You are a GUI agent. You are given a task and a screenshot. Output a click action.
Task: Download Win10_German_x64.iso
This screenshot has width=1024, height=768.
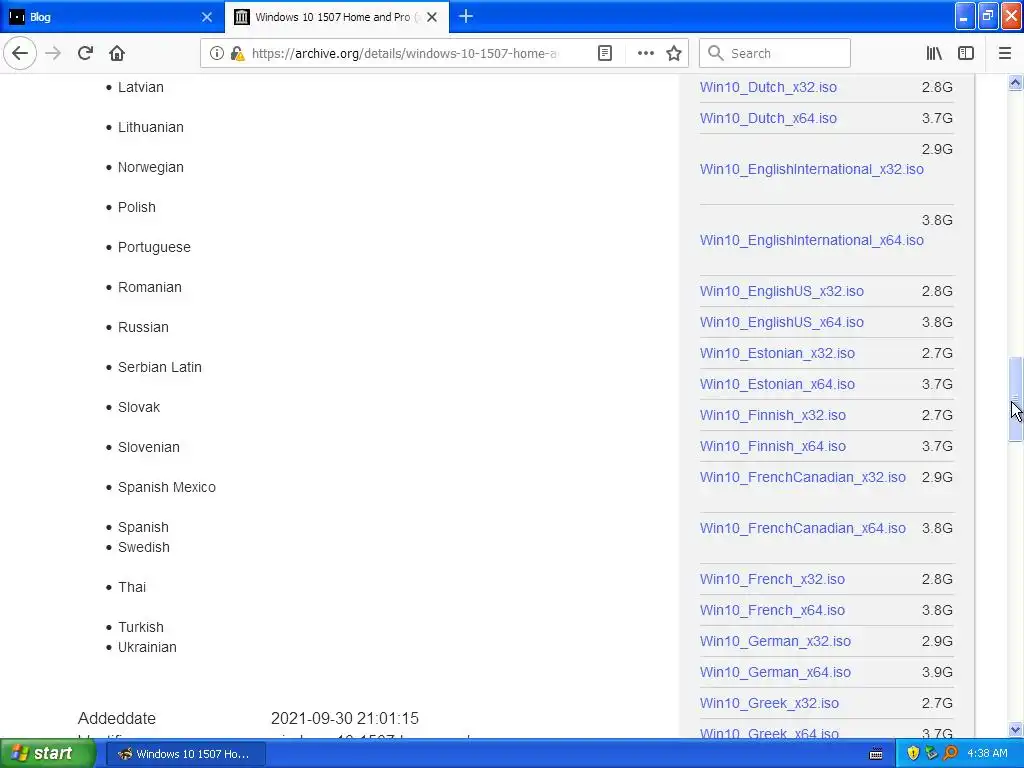[775, 672]
